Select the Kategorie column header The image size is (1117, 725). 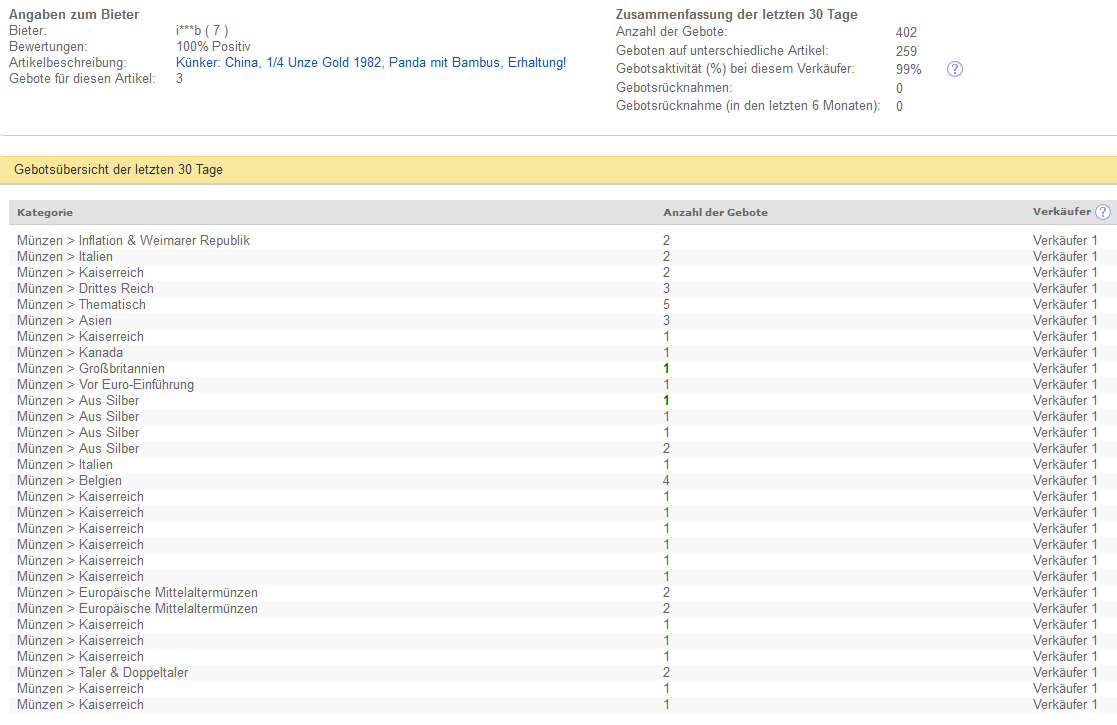[45, 213]
